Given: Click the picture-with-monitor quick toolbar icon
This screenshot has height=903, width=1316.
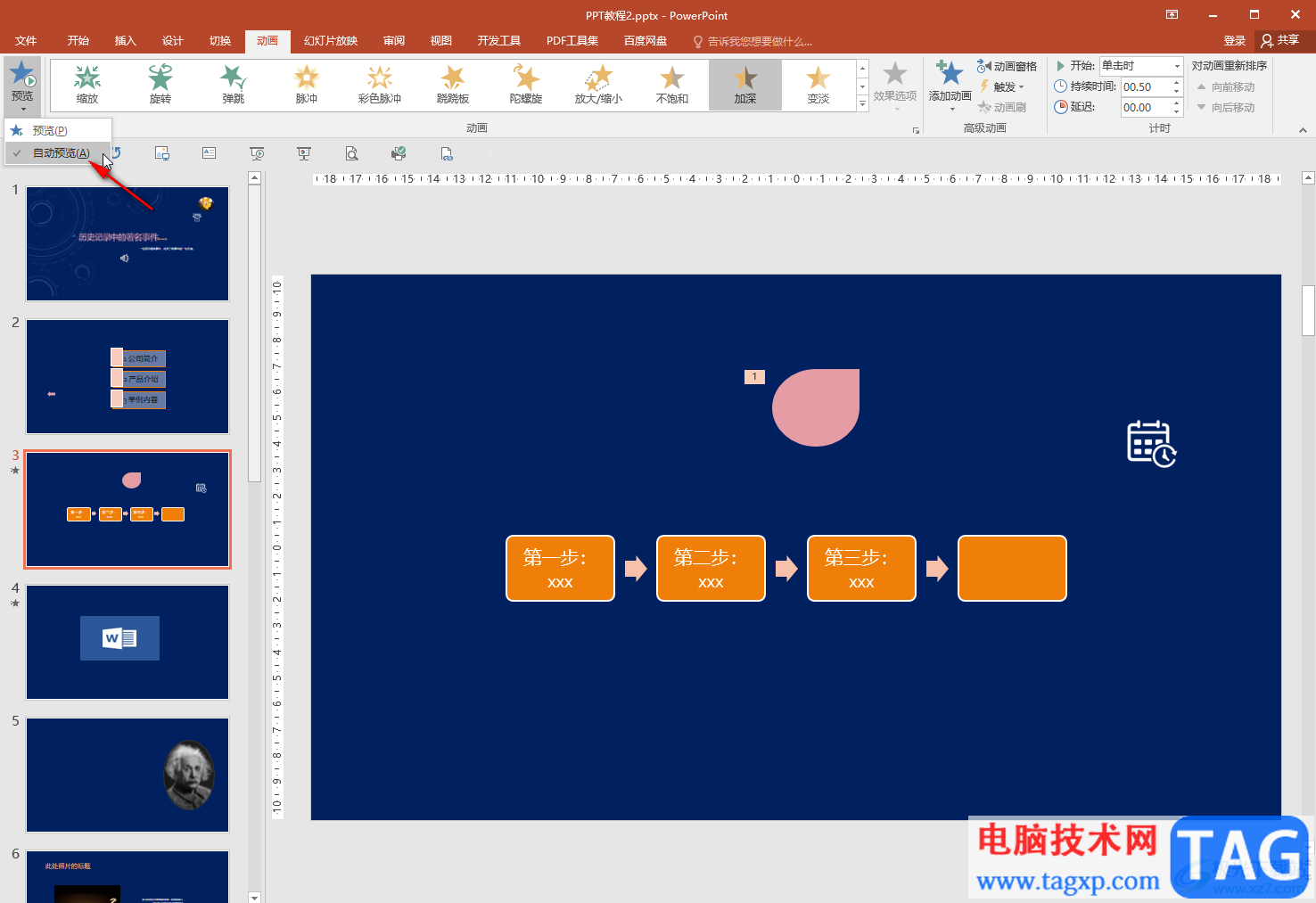Looking at the screenshot, I should [x=162, y=153].
